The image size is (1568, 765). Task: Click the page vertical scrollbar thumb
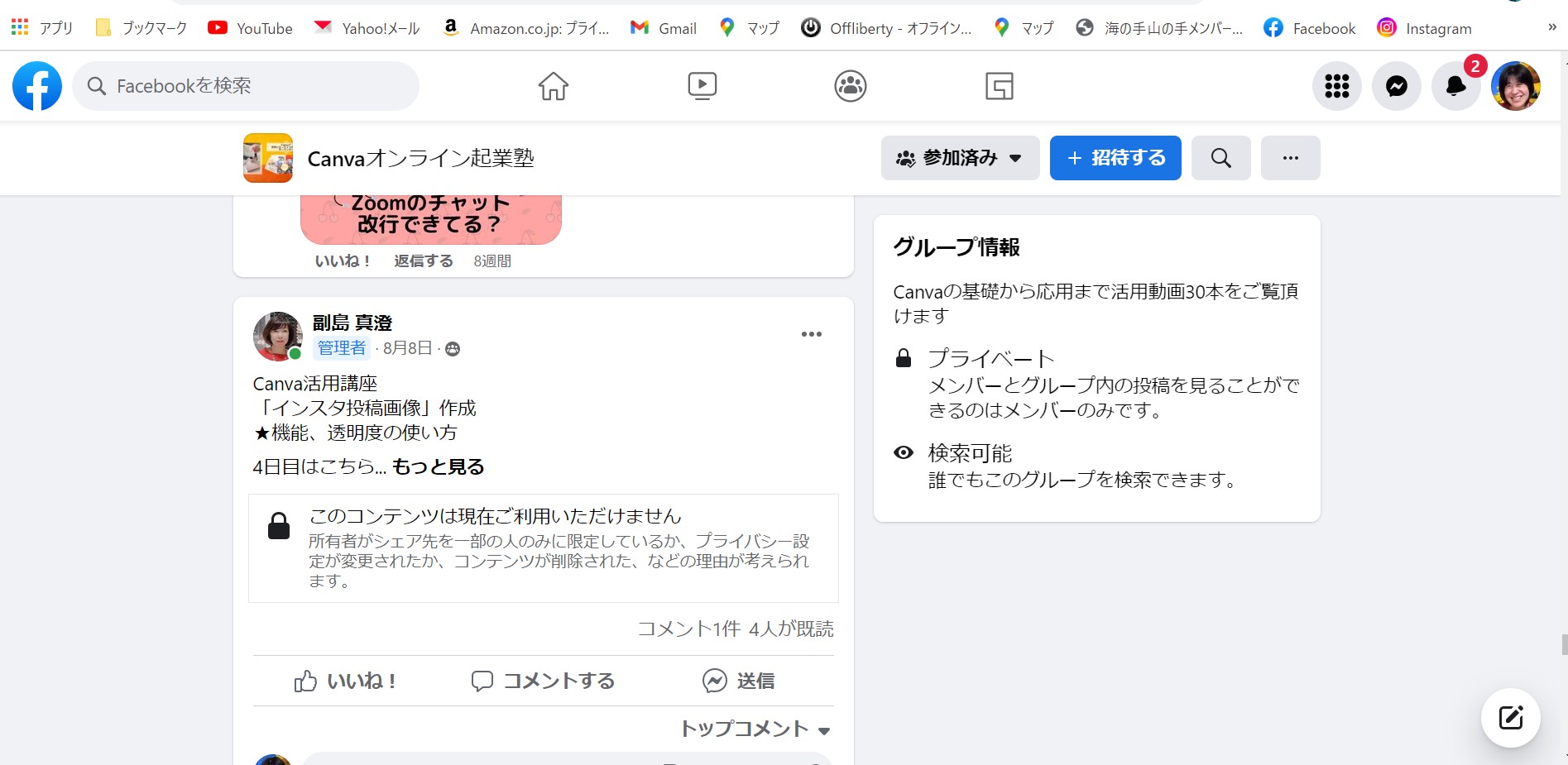(x=1564, y=644)
